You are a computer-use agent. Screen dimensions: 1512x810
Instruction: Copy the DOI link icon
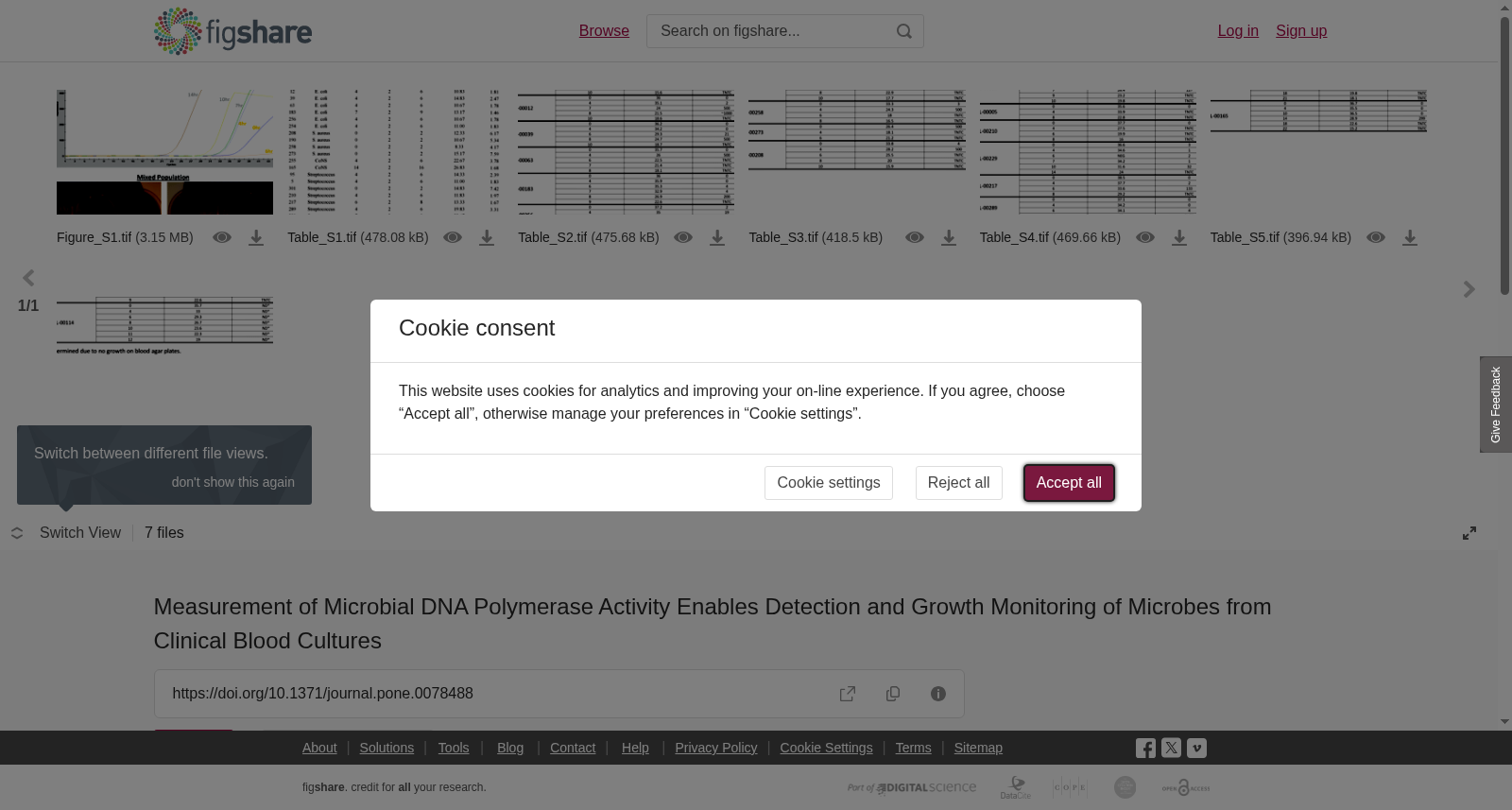coord(893,694)
